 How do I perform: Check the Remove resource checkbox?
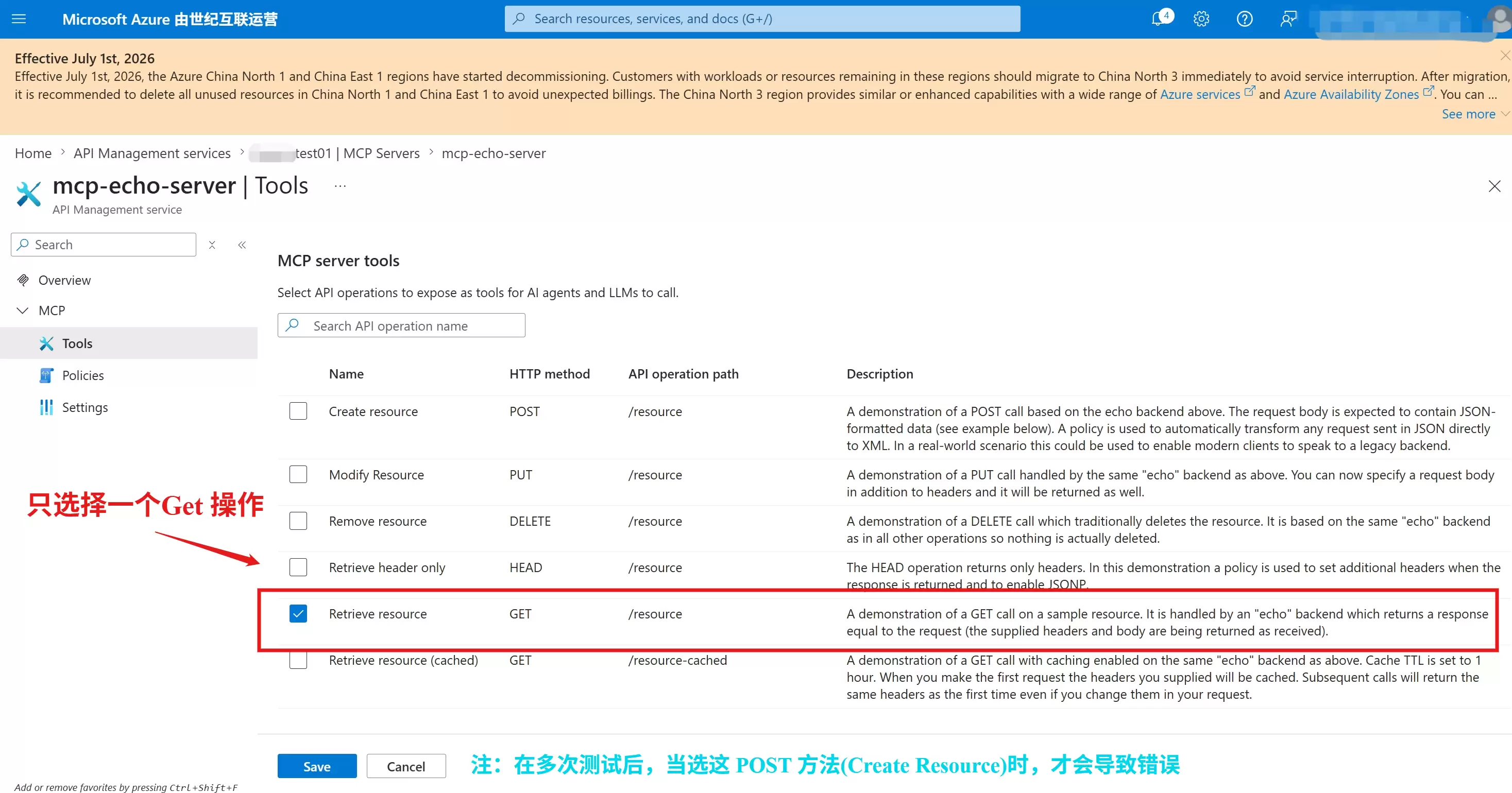coord(298,521)
